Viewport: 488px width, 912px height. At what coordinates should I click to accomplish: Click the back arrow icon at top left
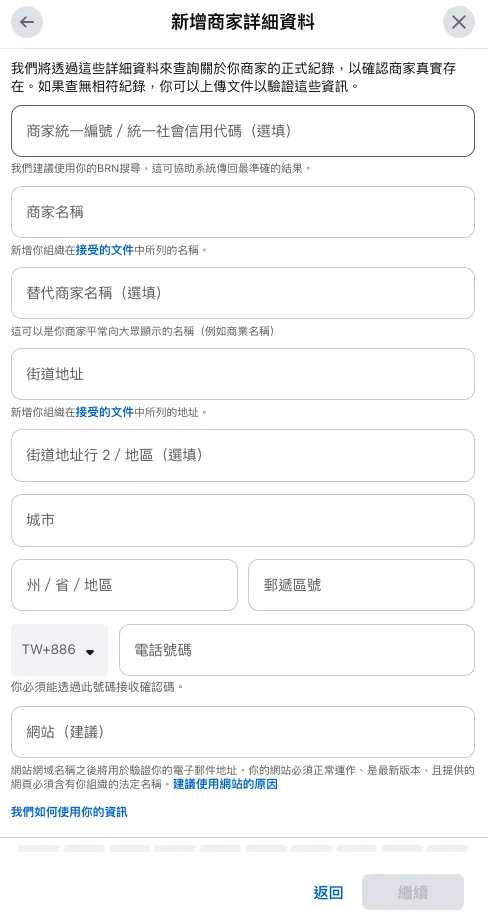pyautogui.click(x=27, y=22)
